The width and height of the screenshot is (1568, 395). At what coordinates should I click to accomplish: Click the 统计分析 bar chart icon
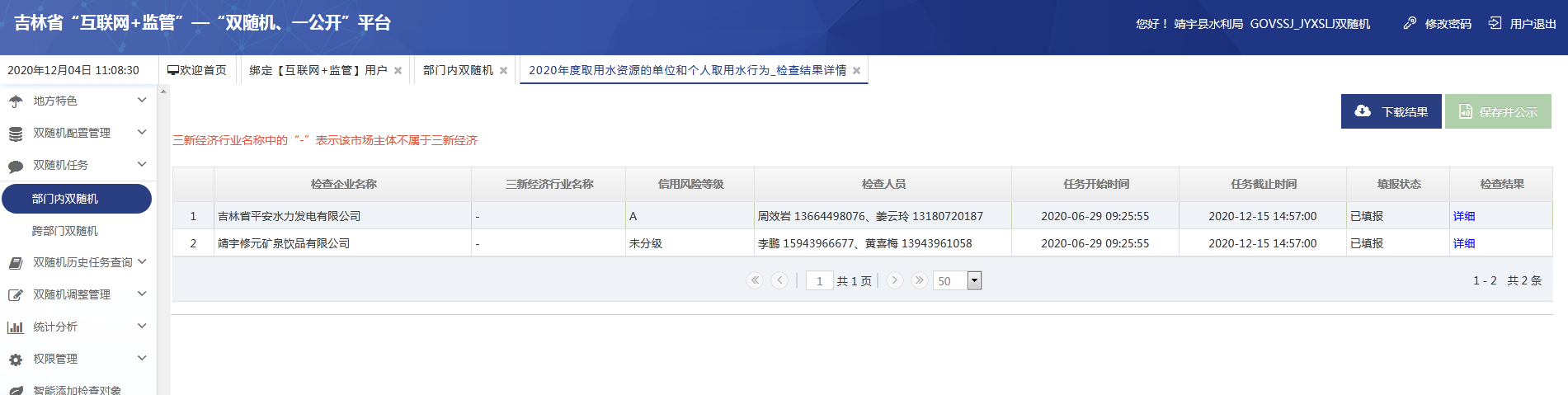tap(16, 327)
